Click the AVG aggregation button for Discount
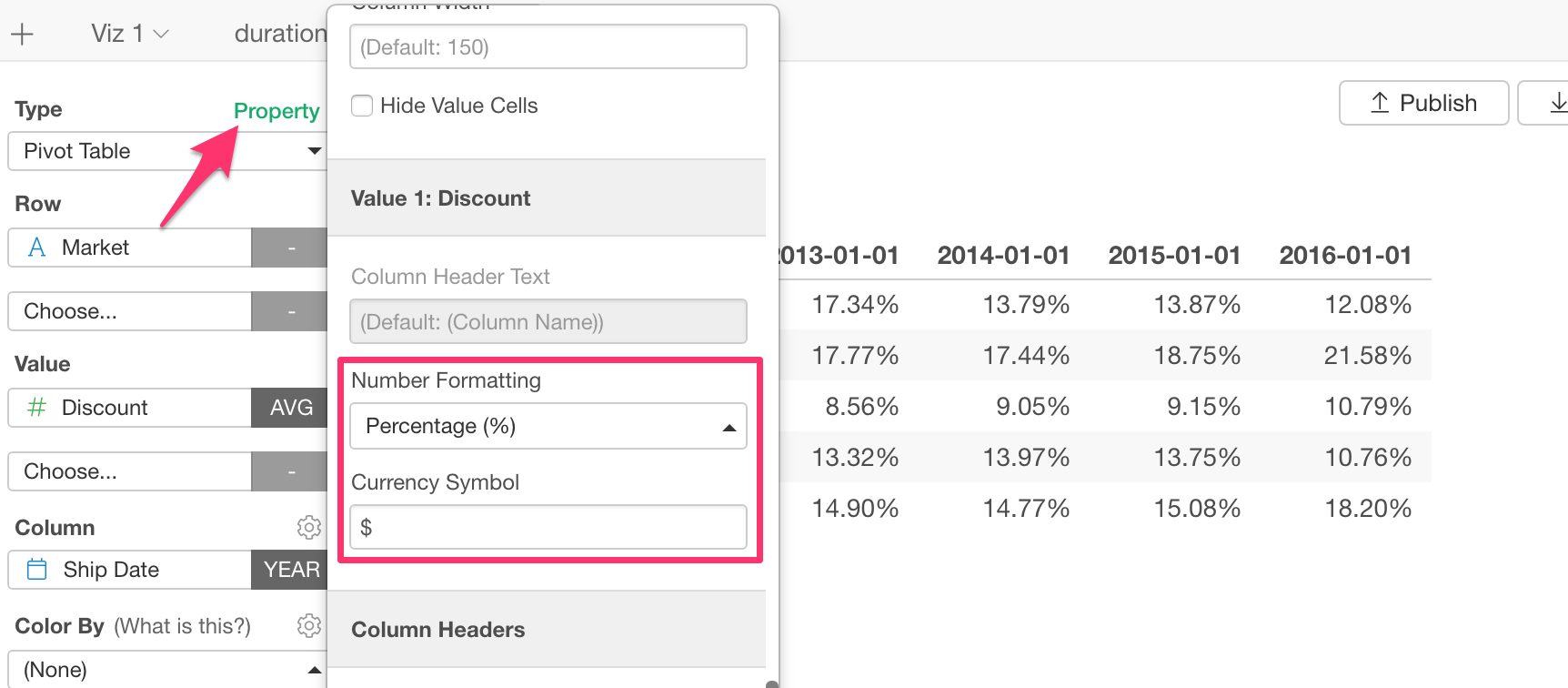This screenshot has height=688, width=1568. [x=291, y=408]
